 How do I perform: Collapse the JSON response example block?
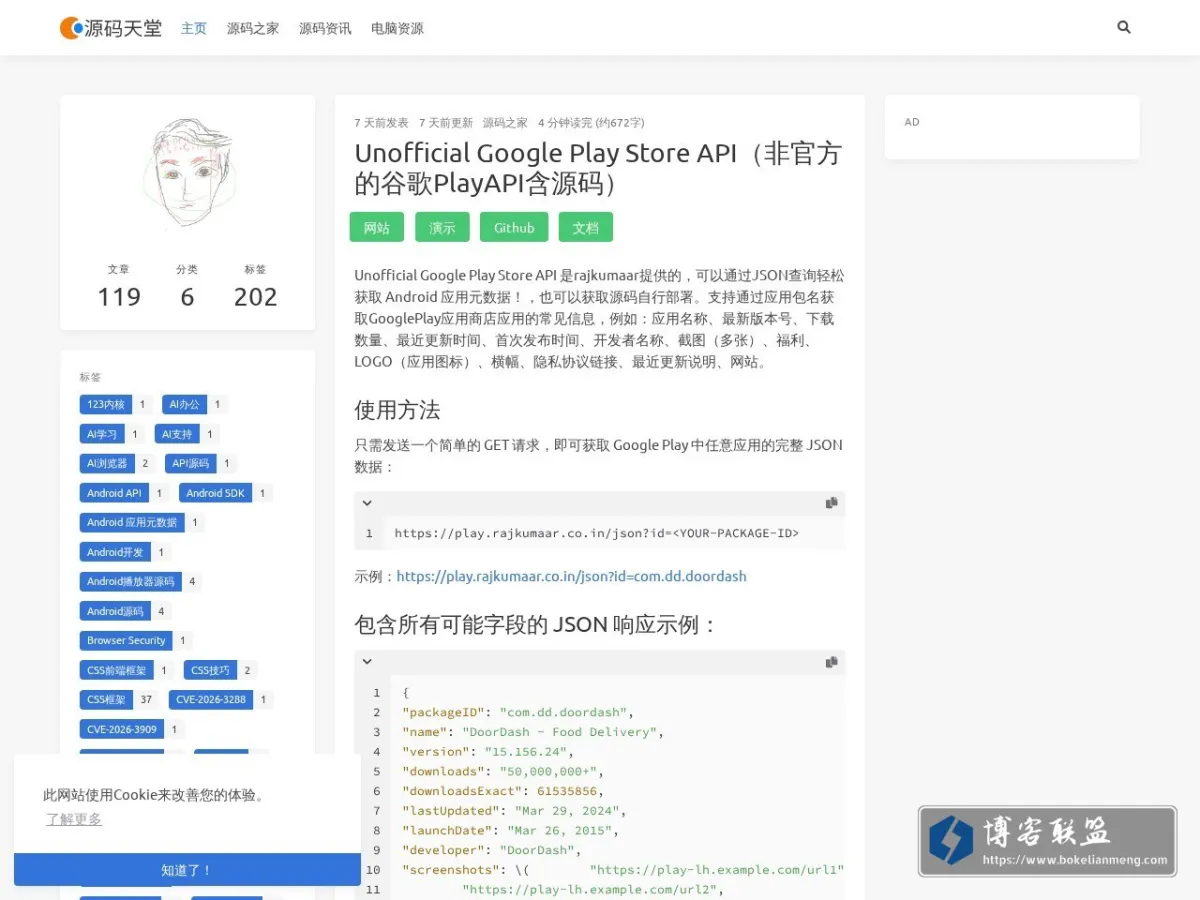click(x=367, y=662)
